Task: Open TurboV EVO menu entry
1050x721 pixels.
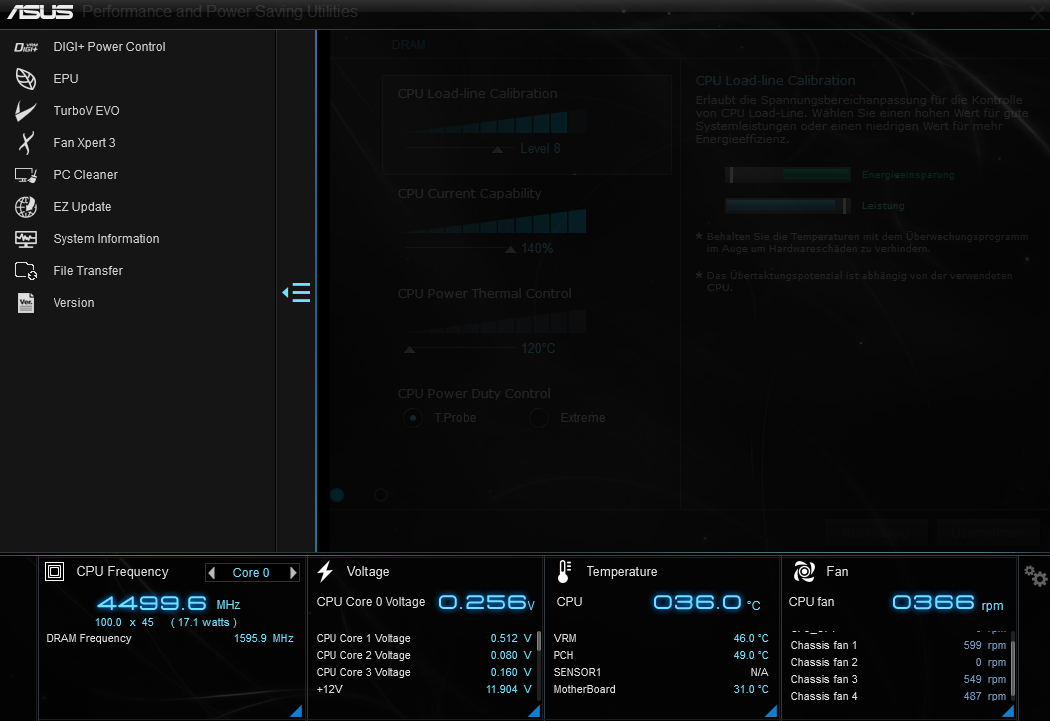Action: point(86,110)
